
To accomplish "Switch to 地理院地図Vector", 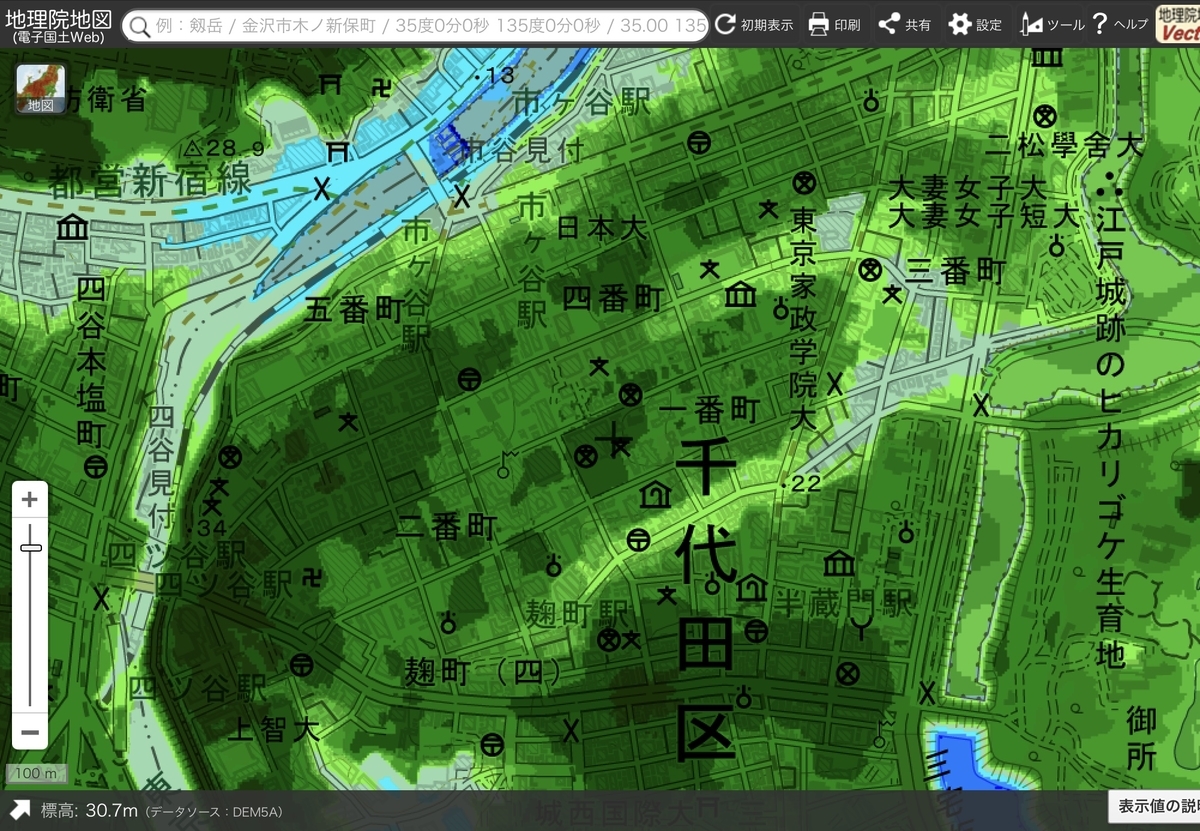I will (1178, 25).
